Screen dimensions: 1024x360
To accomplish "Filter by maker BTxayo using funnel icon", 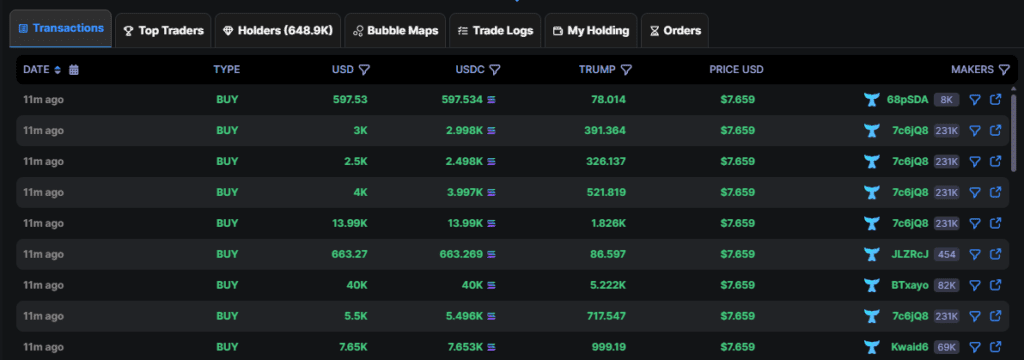I will coord(975,285).
